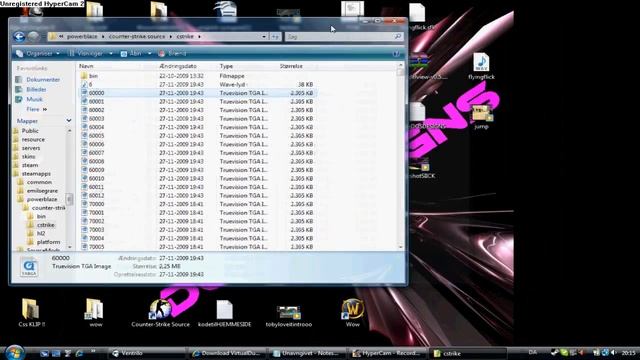Click the powerblaze breadcrumb segment
The height and width of the screenshot is (360, 640).
(x=82, y=37)
